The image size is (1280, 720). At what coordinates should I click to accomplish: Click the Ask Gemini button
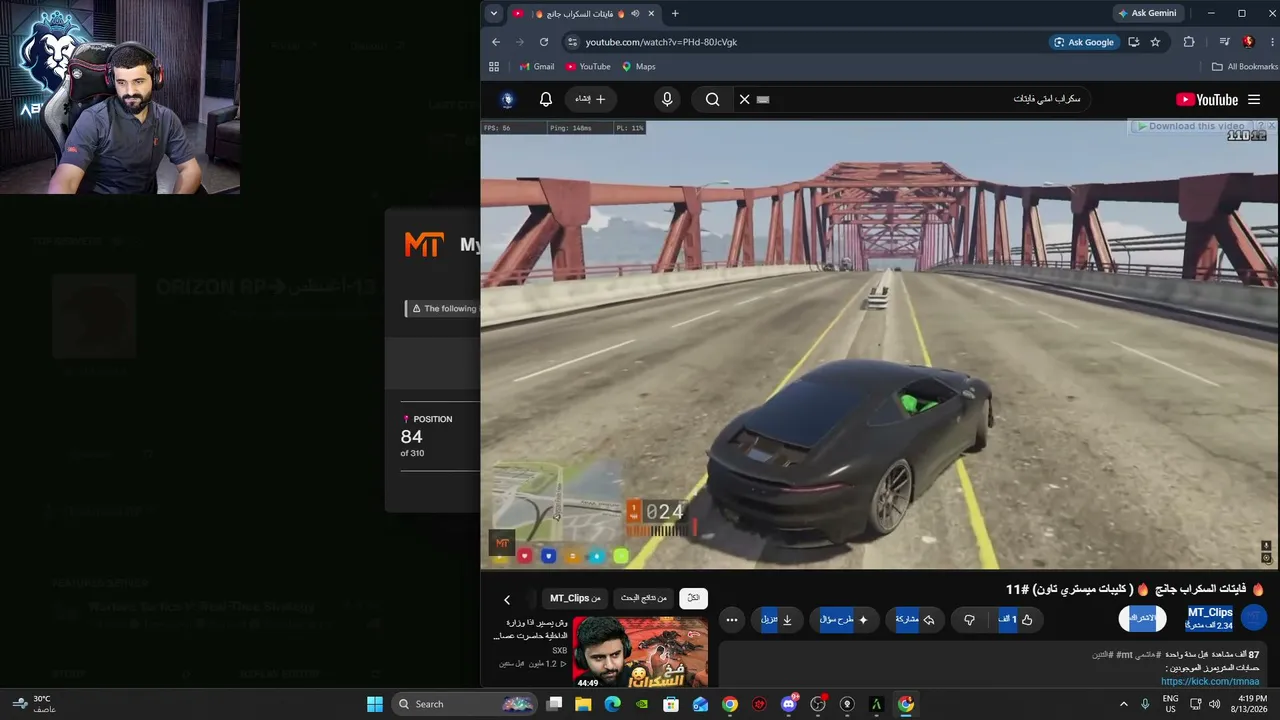pyautogui.click(x=1148, y=13)
